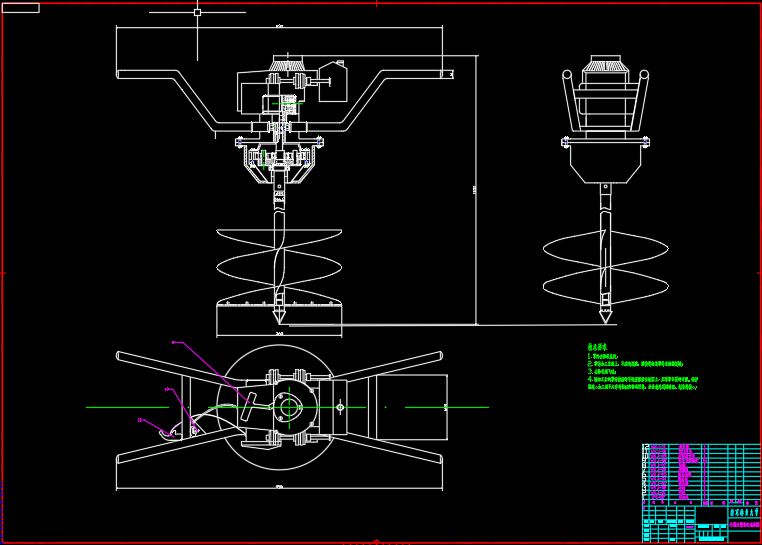Select the magenta drawing title in the title block
Viewport: 762px width, 545px height.
744,525
